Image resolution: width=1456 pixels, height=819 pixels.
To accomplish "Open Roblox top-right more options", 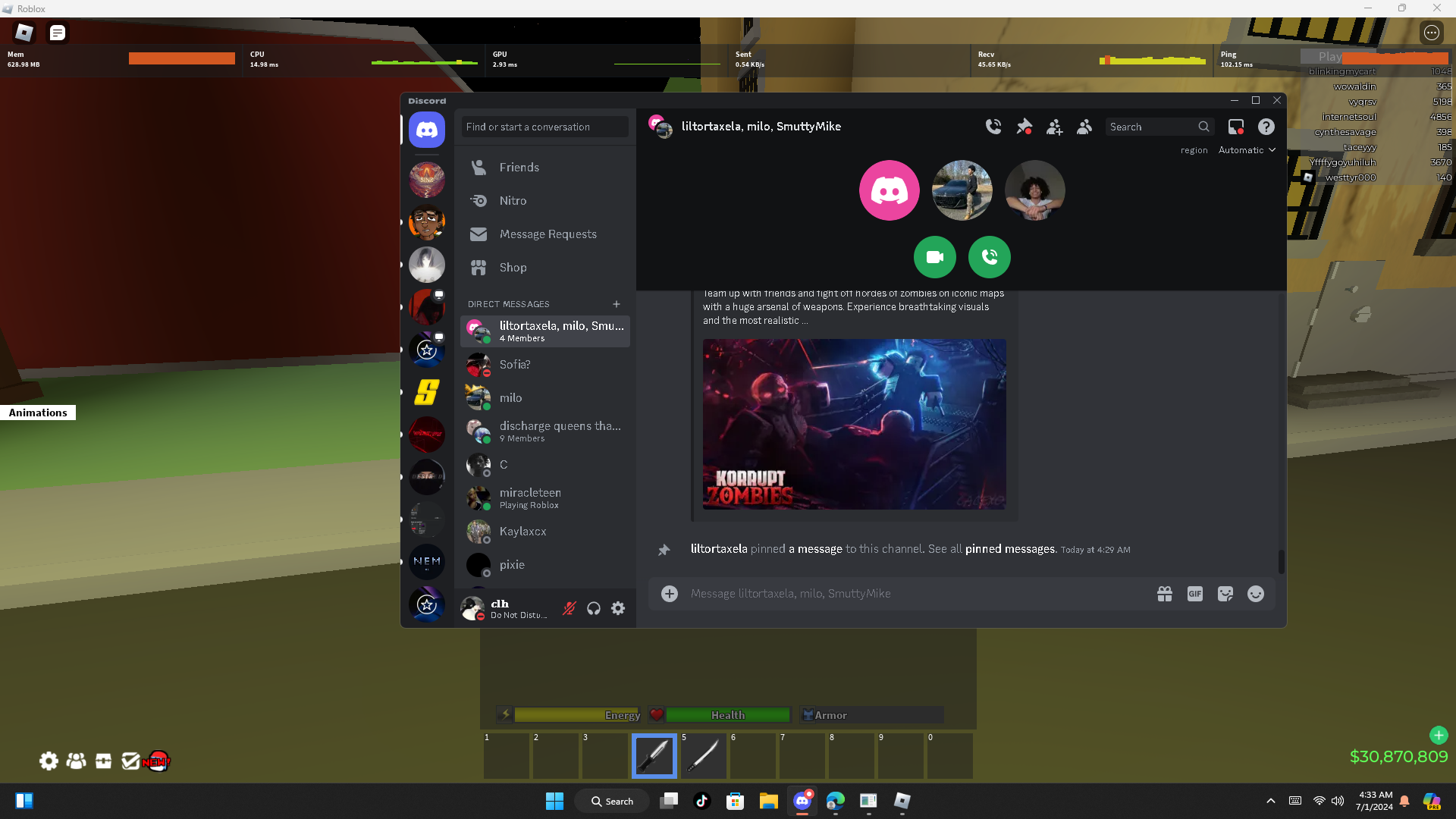I will 1432,33.
